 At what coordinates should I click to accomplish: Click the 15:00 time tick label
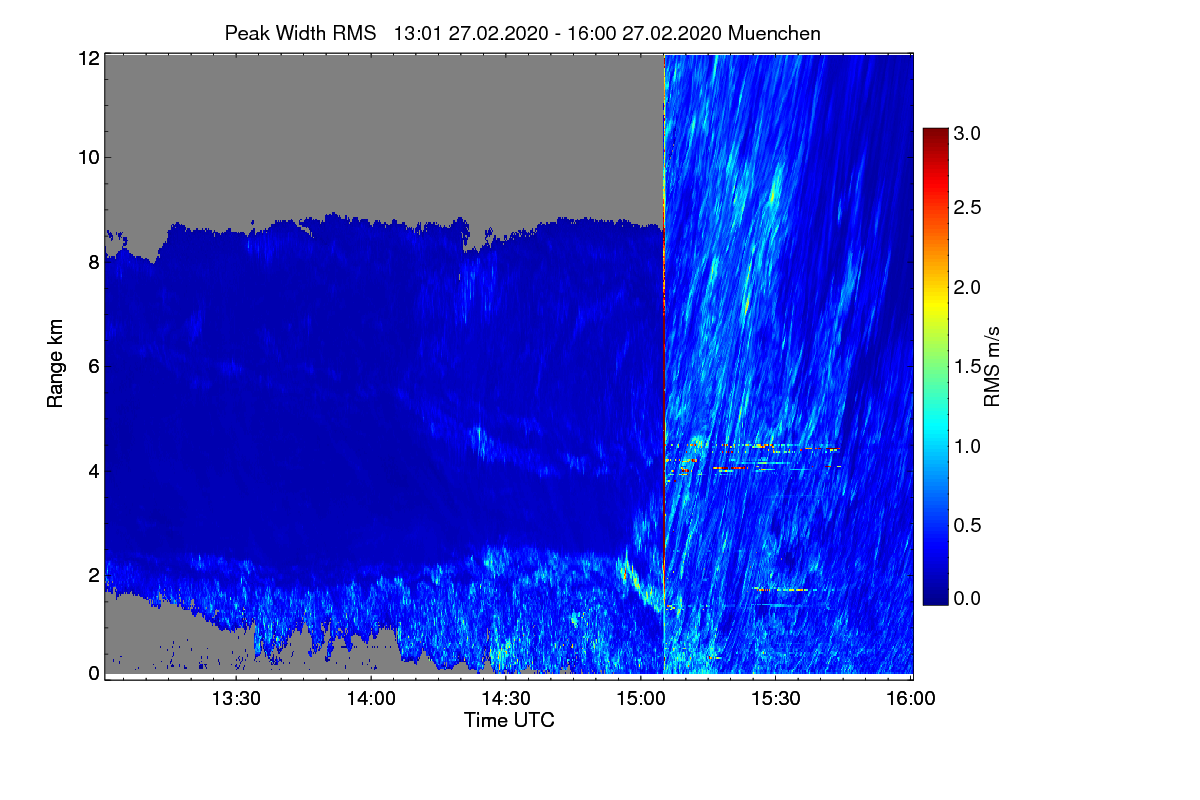tap(641, 697)
